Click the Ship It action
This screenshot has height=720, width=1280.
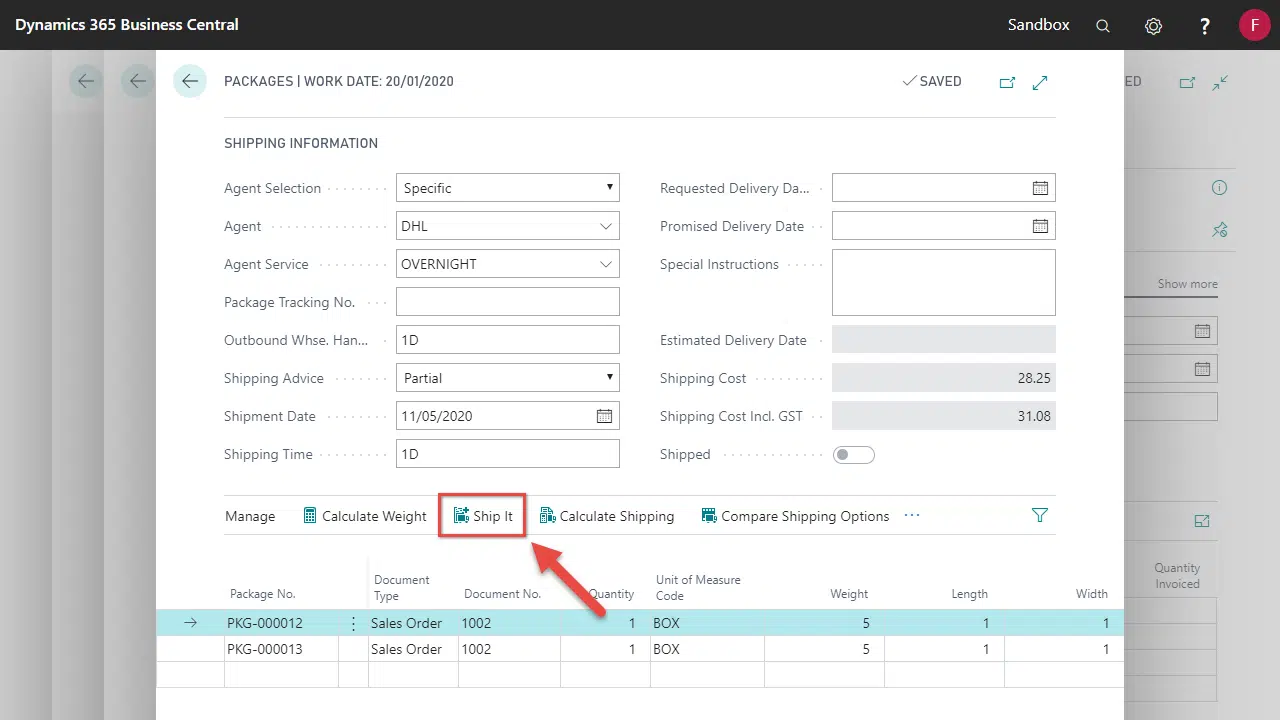[x=483, y=516]
